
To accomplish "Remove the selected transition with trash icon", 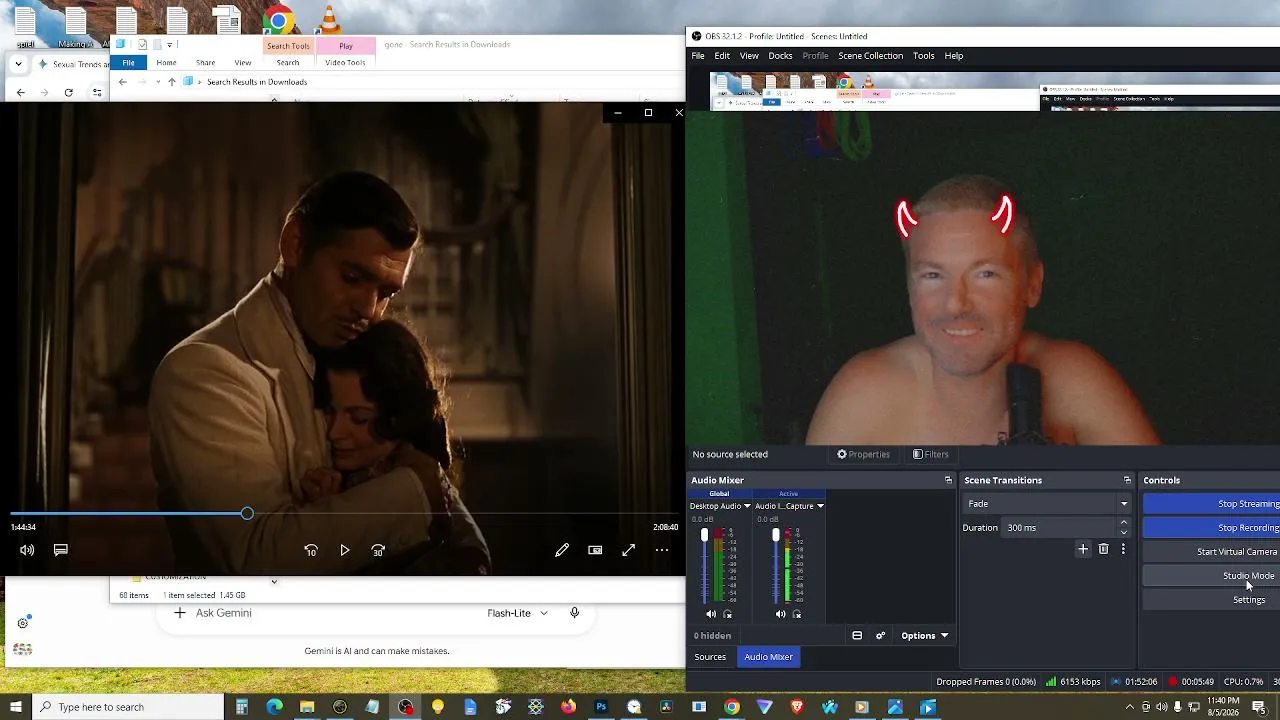I will pyautogui.click(x=1103, y=549).
